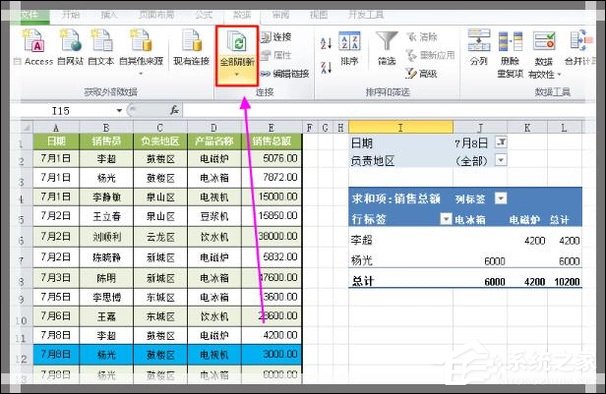Click the fx insert function icon
Image resolution: width=606 pixels, height=394 pixels.
(x=174, y=111)
